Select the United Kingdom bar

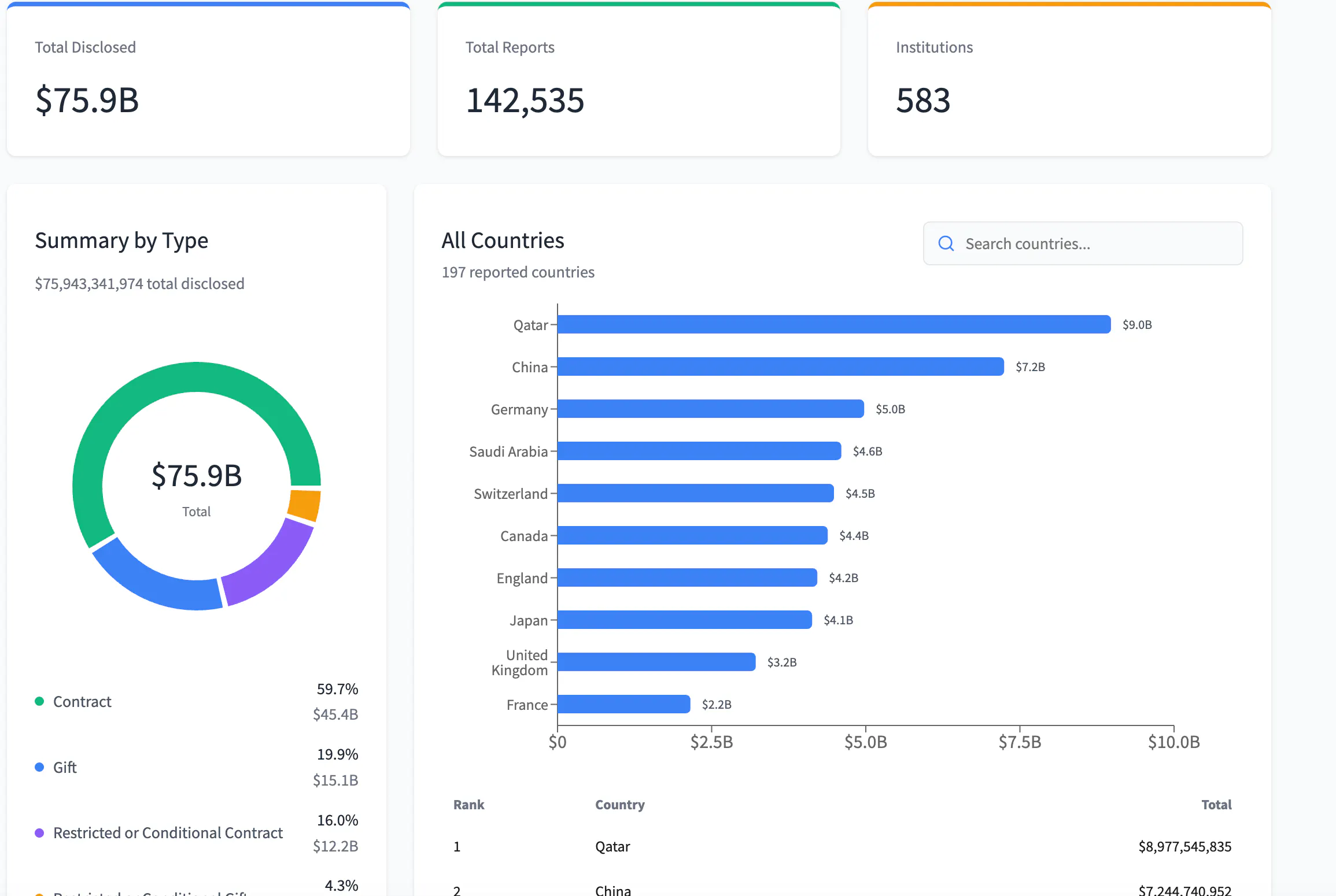656,662
